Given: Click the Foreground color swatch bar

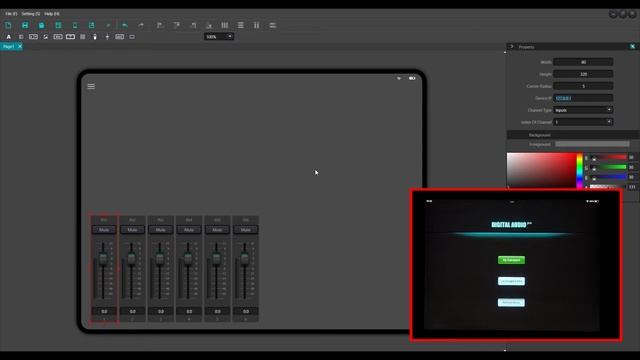Looking at the screenshot, I should [592, 144].
